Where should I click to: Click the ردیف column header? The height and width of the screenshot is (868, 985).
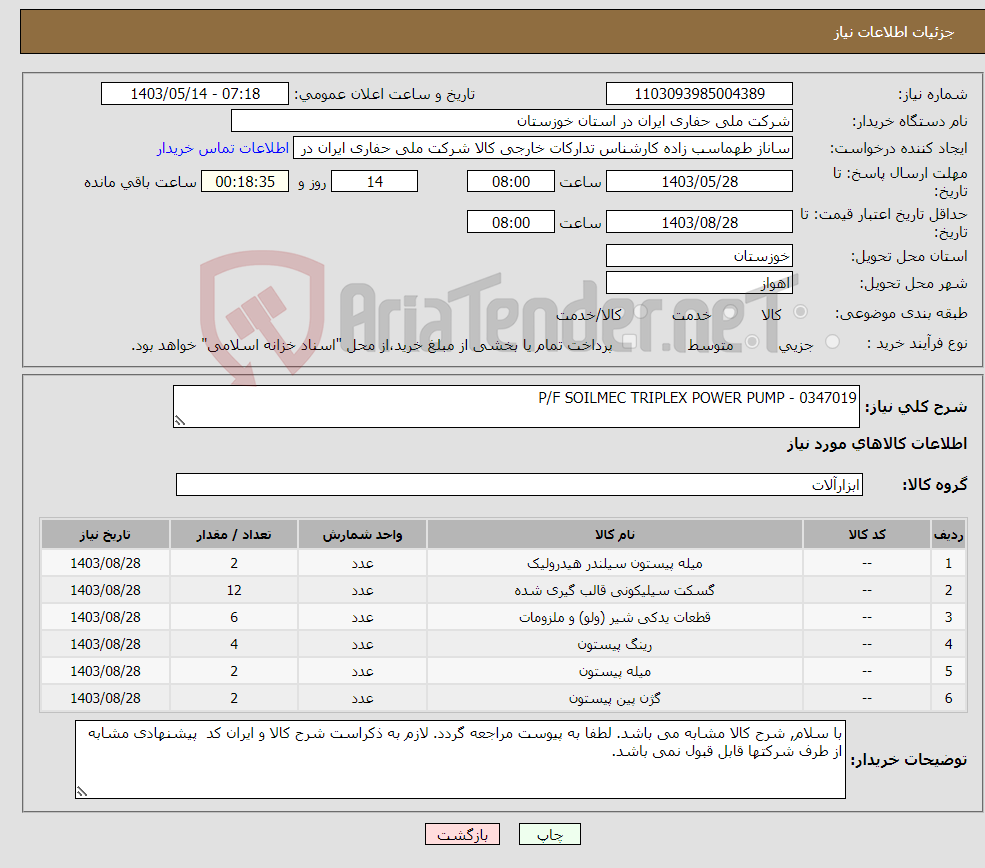click(x=949, y=534)
